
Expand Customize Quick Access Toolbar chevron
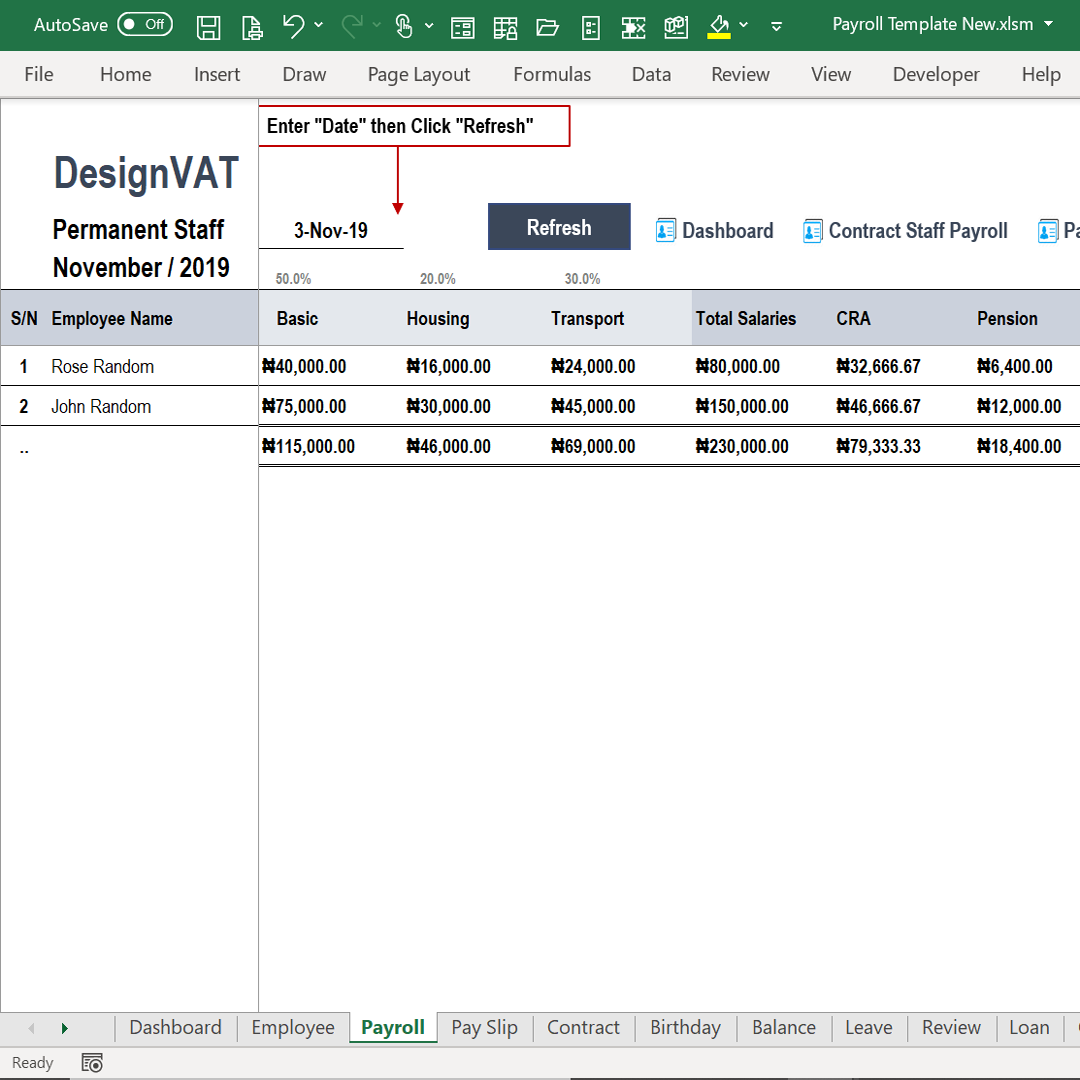coord(776,27)
